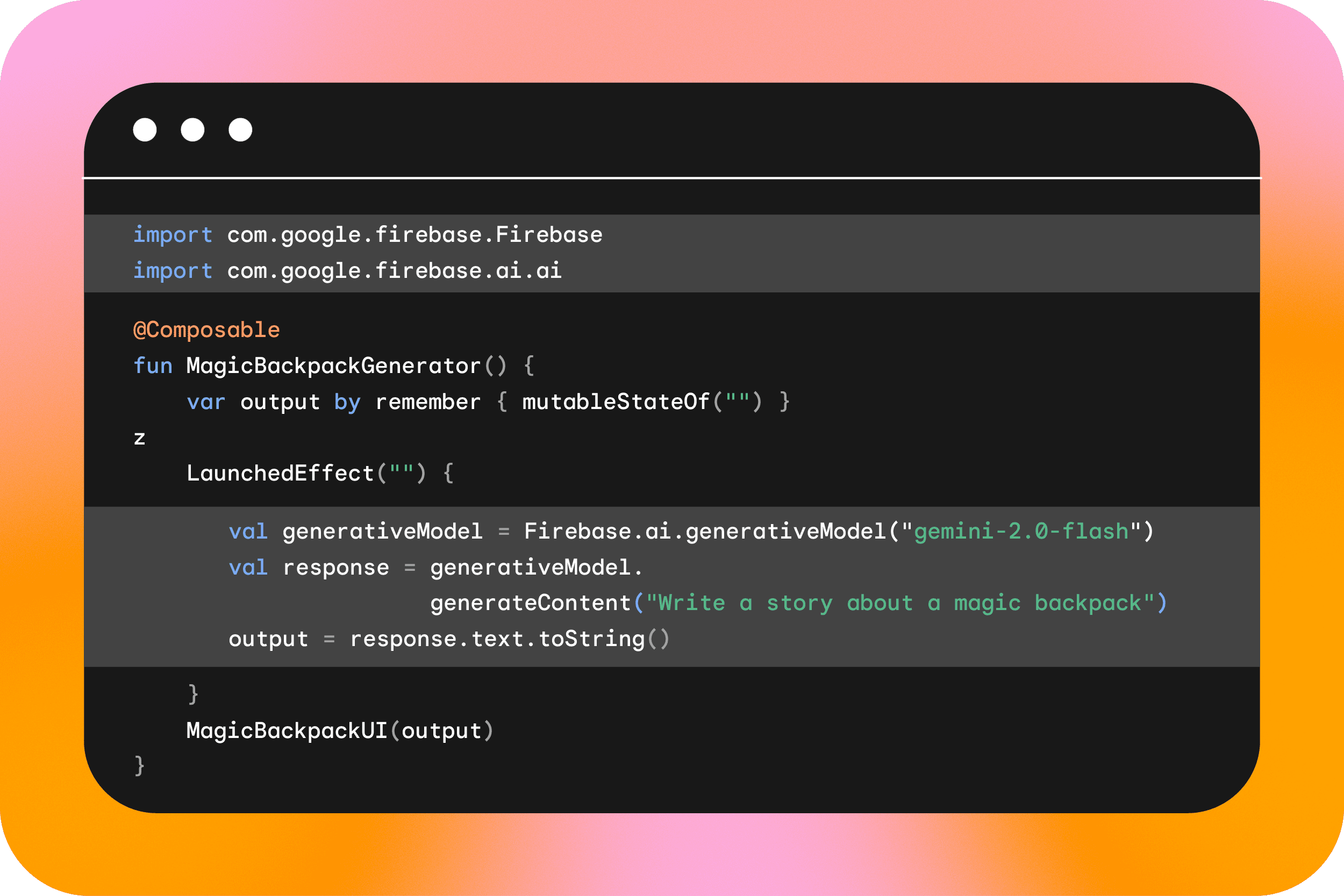The height and width of the screenshot is (896, 1344).
Task: Click the remember keyword
Action: pyautogui.click(x=427, y=402)
